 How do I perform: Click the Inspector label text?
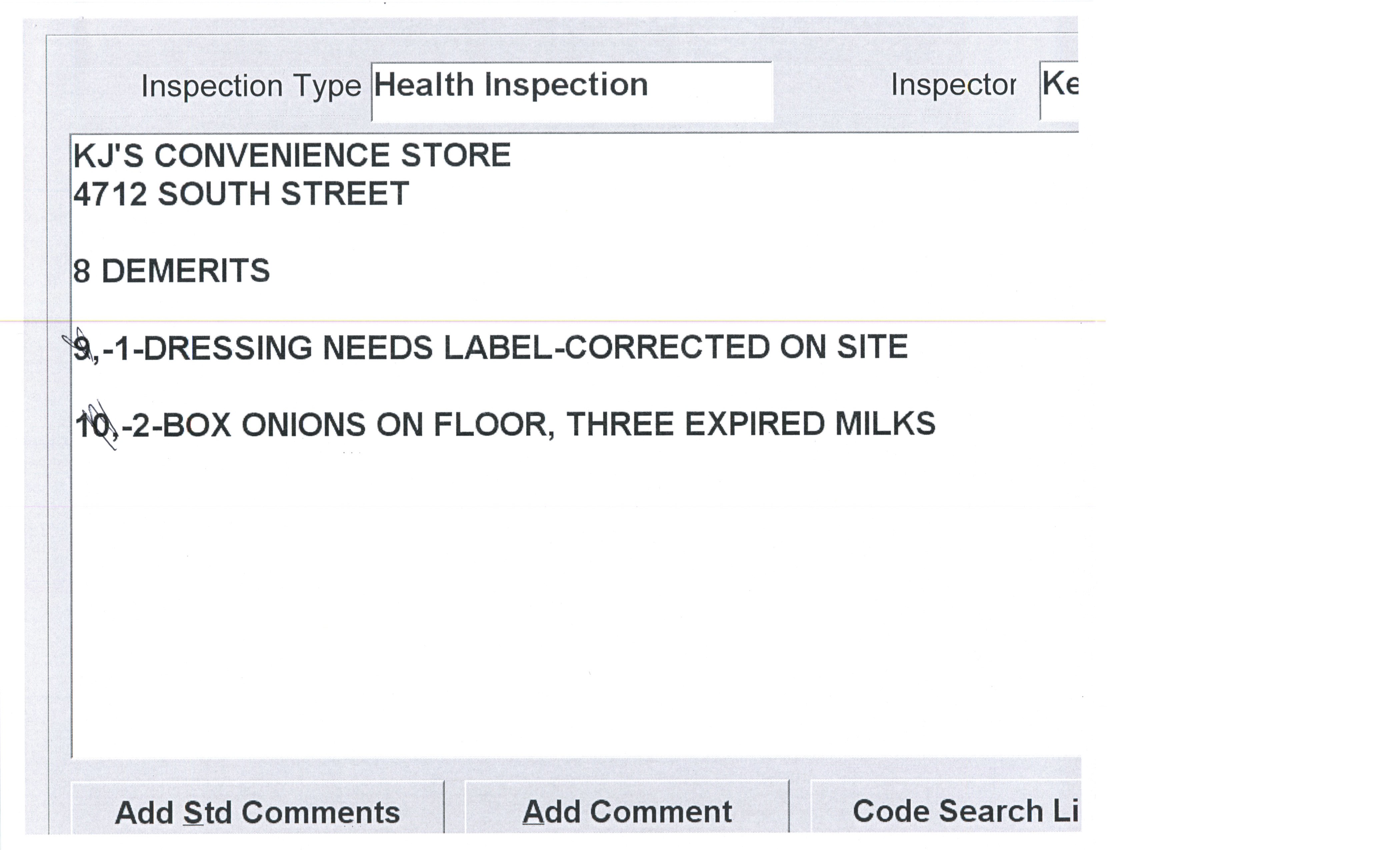pyautogui.click(x=953, y=85)
